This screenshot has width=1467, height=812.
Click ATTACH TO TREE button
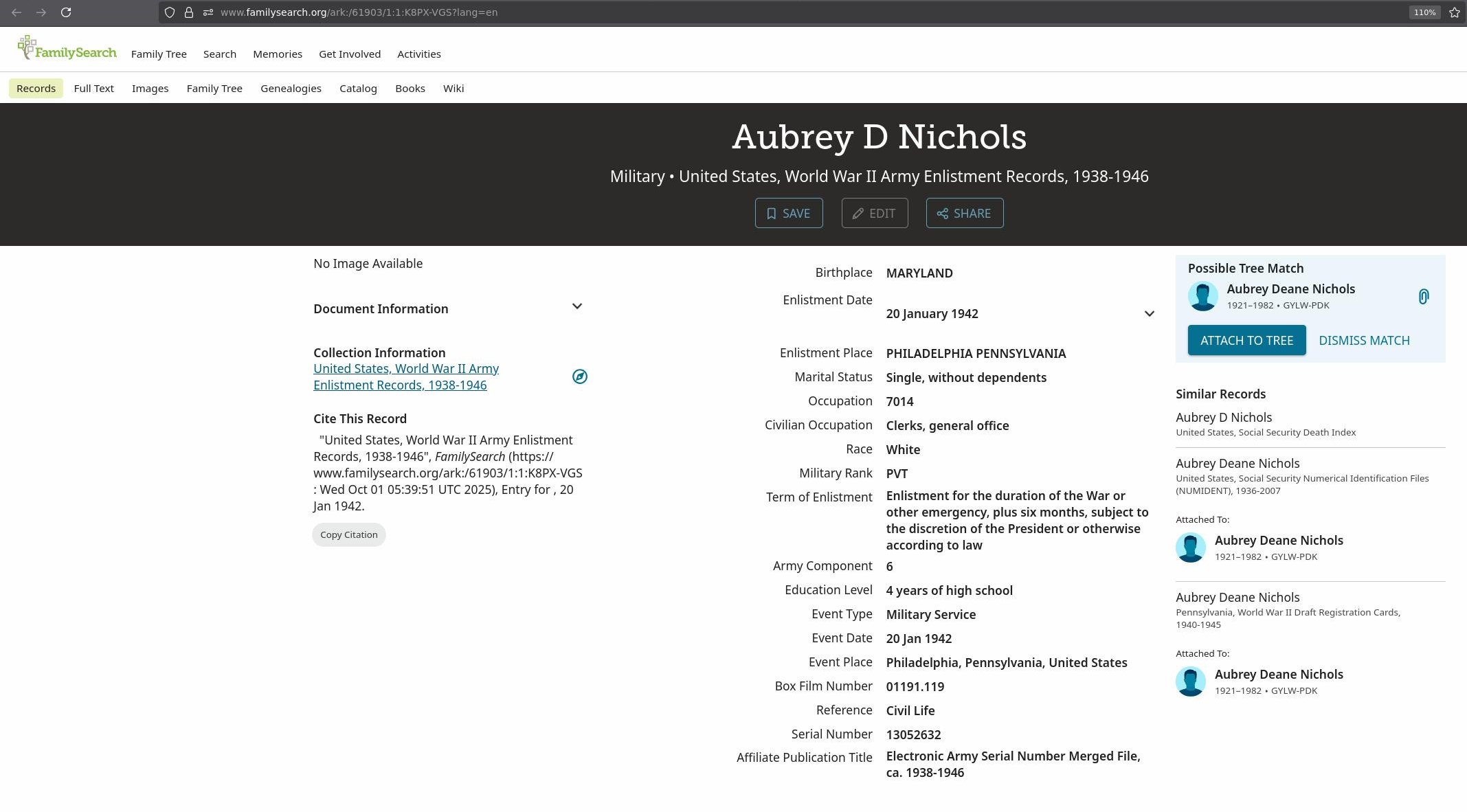click(1246, 340)
